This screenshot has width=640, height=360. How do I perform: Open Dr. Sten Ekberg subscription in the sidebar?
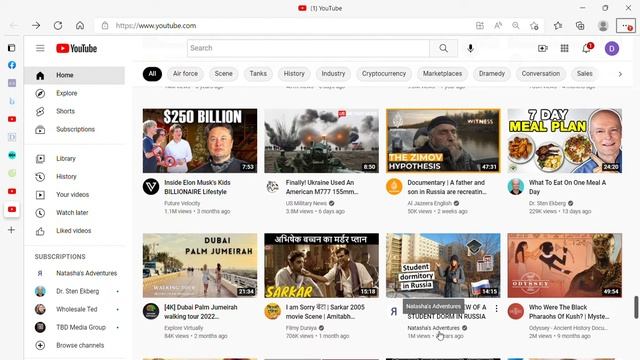(74, 291)
